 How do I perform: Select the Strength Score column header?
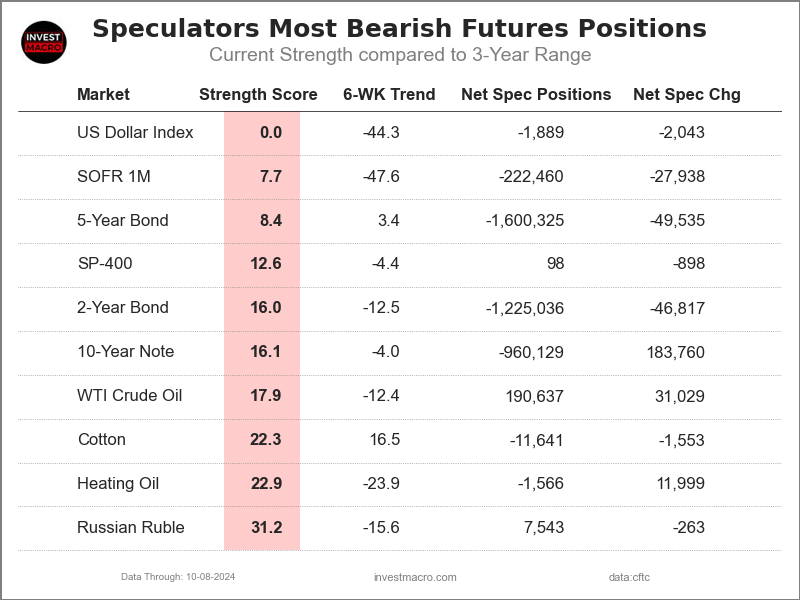coord(258,95)
